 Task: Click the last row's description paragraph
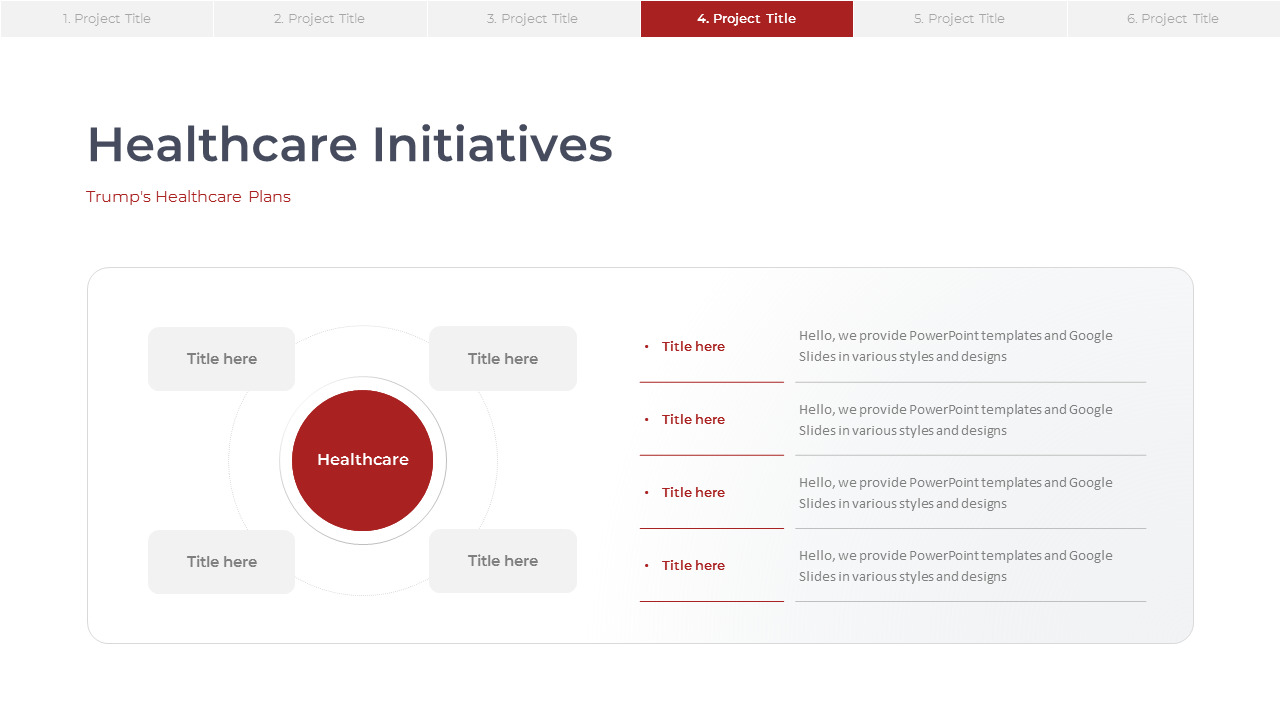click(x=955, y=566)
